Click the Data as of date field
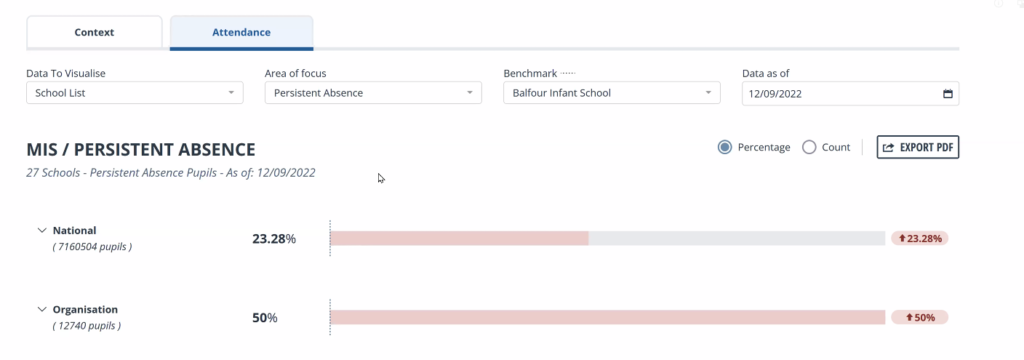Viewport: 1024px width, 360px height. 850,93
